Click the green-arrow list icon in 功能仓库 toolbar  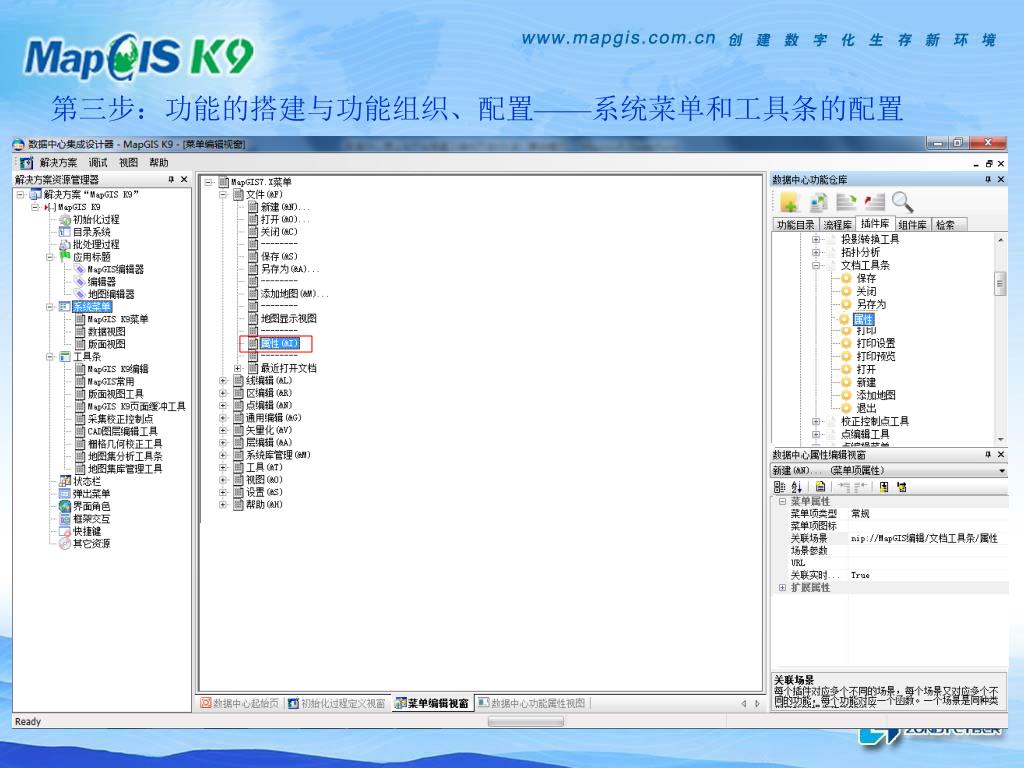point(846,202)
